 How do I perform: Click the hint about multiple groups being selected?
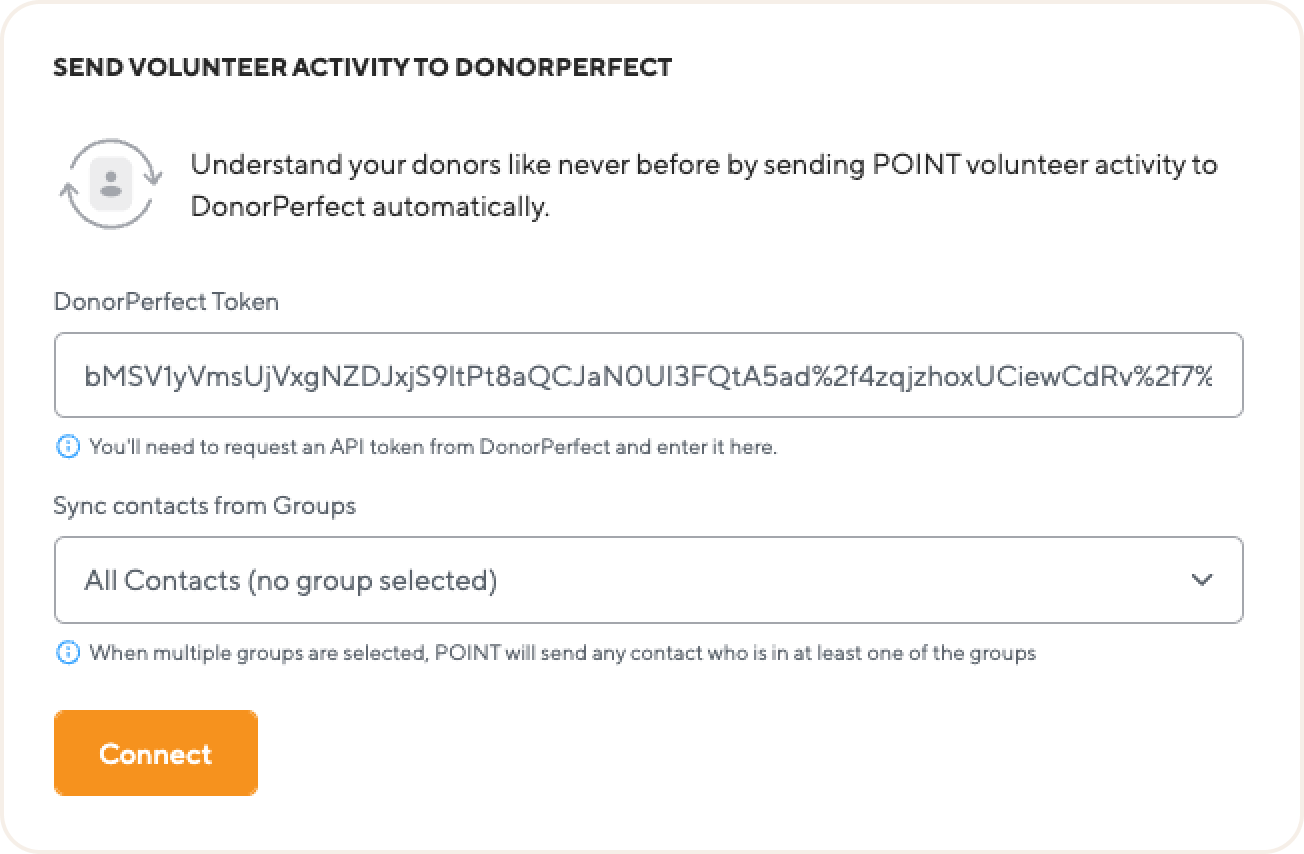562,653
